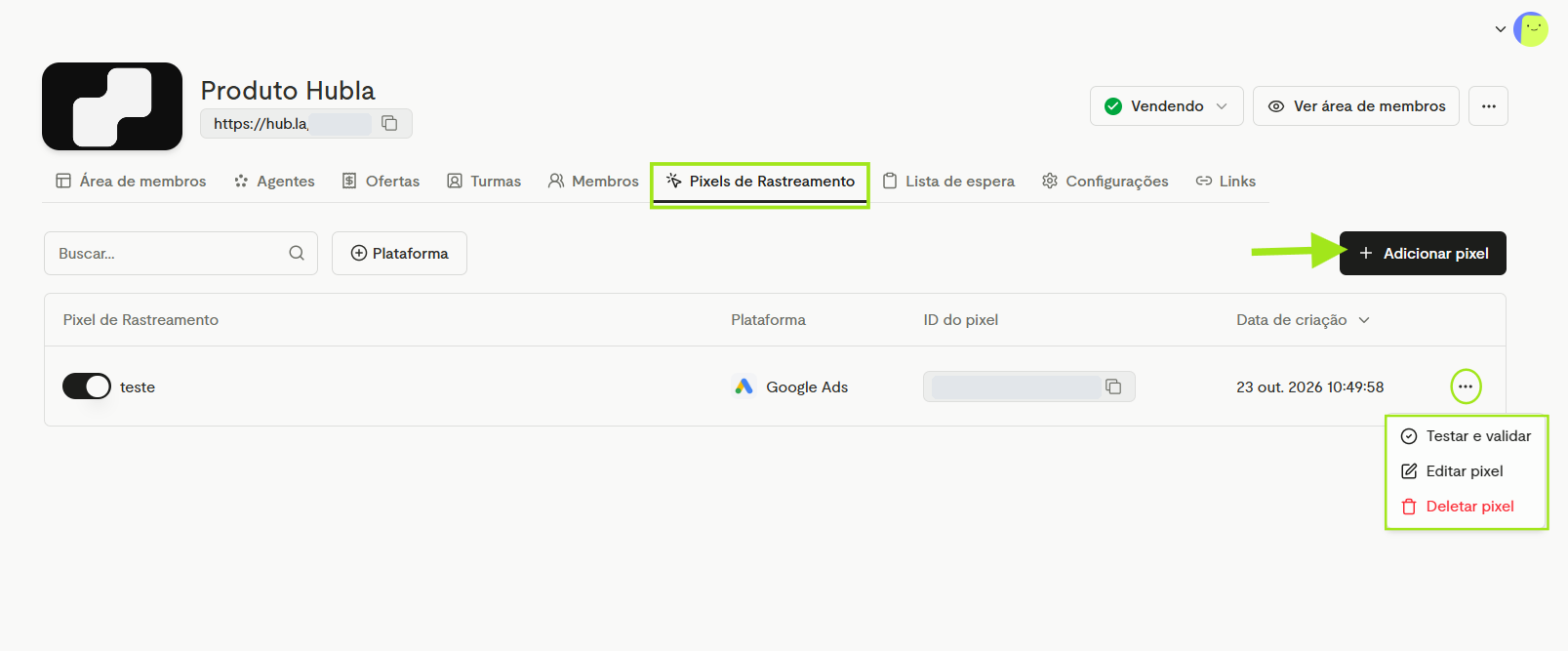Open the Plataforma filter
Viewport: 1568px width, 651px height.
tap(399, 253)
